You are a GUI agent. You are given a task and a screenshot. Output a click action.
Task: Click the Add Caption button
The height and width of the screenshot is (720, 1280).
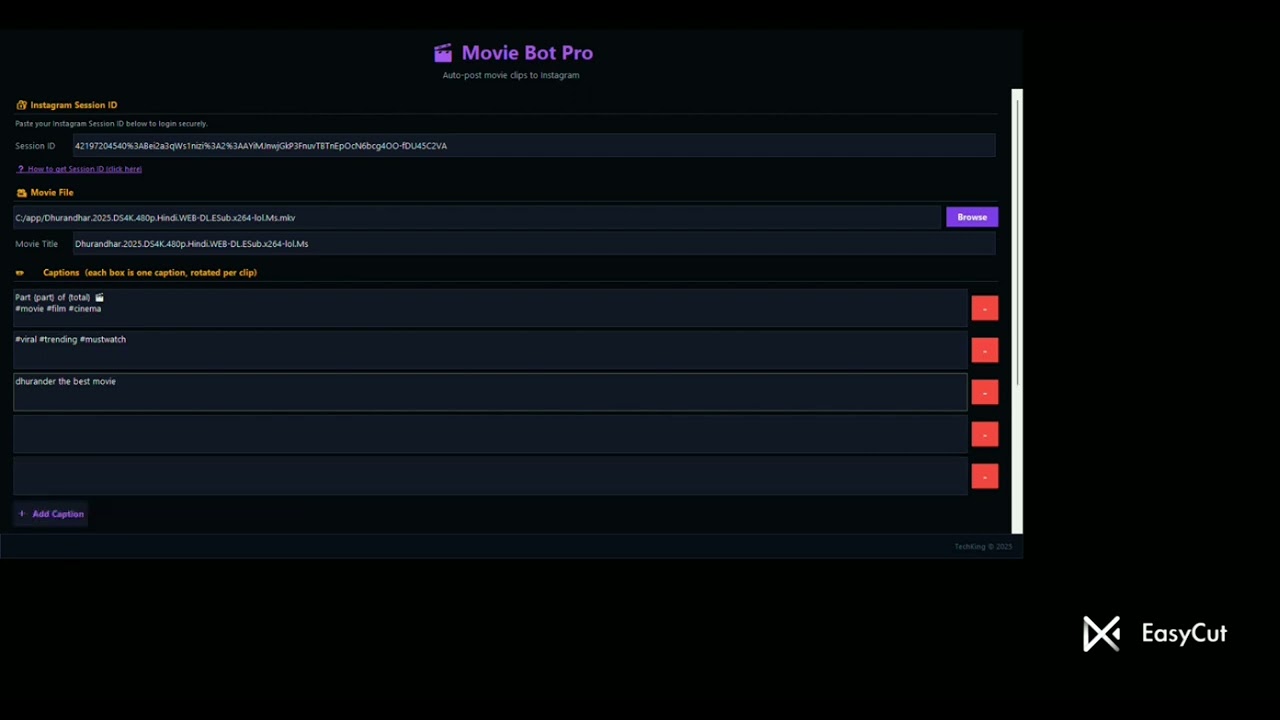coord(51,514)
